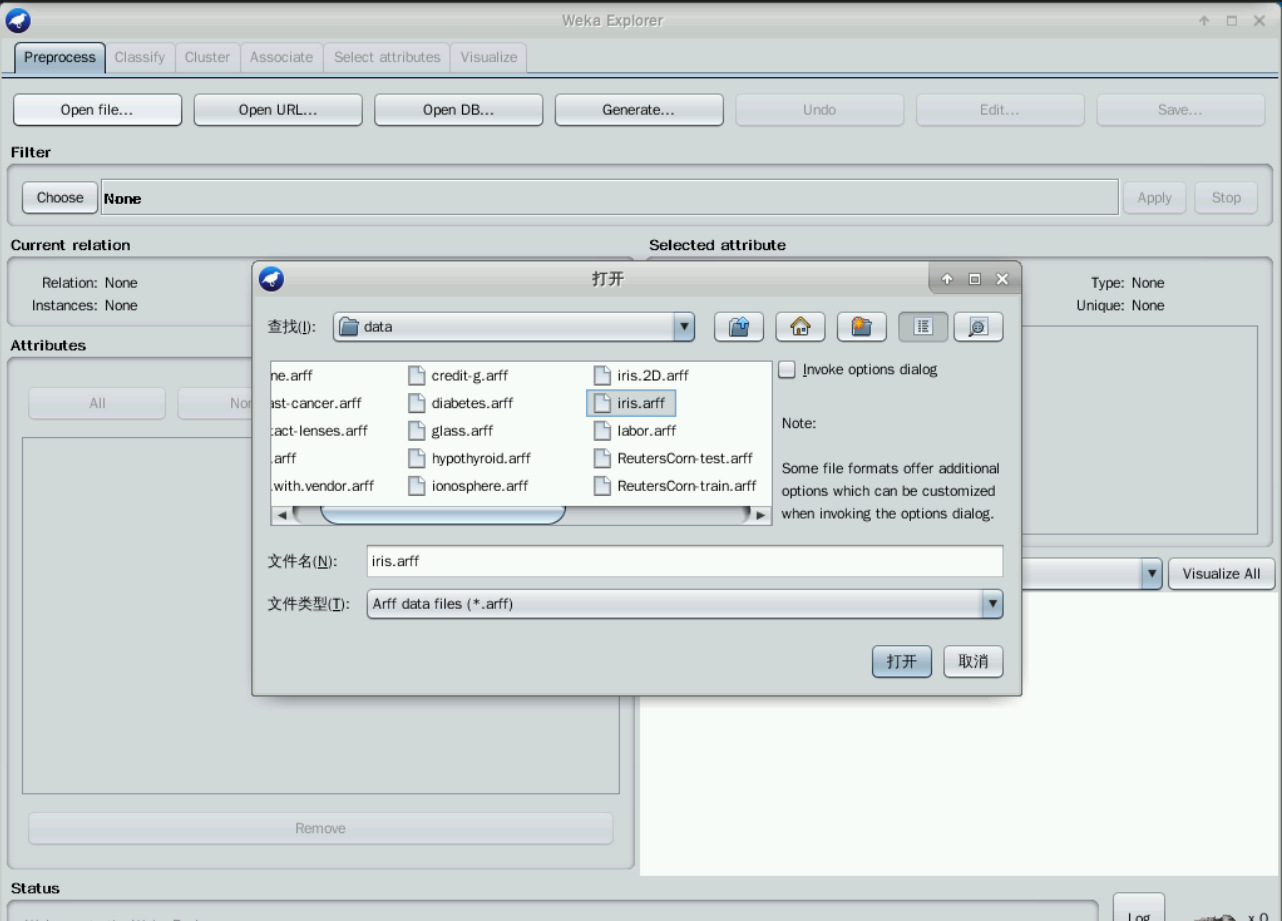1282x921 pixels.
Task: Click the file list horizontal scrollbar thumb
Action: pyautogui.click(x=442, y=515)
